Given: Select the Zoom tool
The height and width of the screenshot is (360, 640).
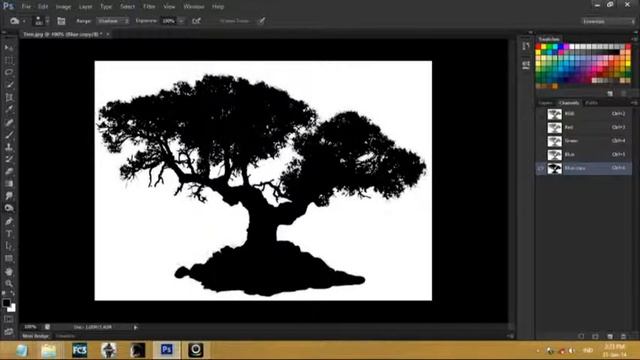Looking at the screenshot, I should point(9,283).
